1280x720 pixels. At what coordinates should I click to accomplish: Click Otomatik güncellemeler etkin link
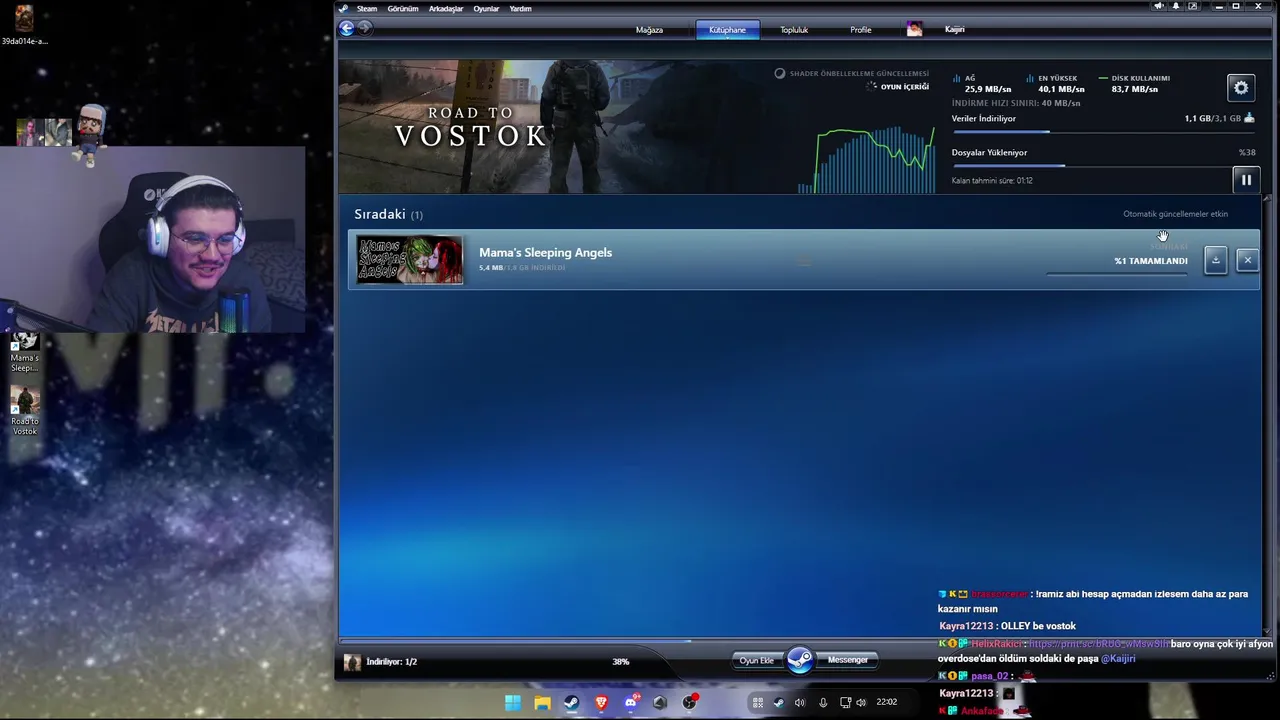coord(1175,214)
